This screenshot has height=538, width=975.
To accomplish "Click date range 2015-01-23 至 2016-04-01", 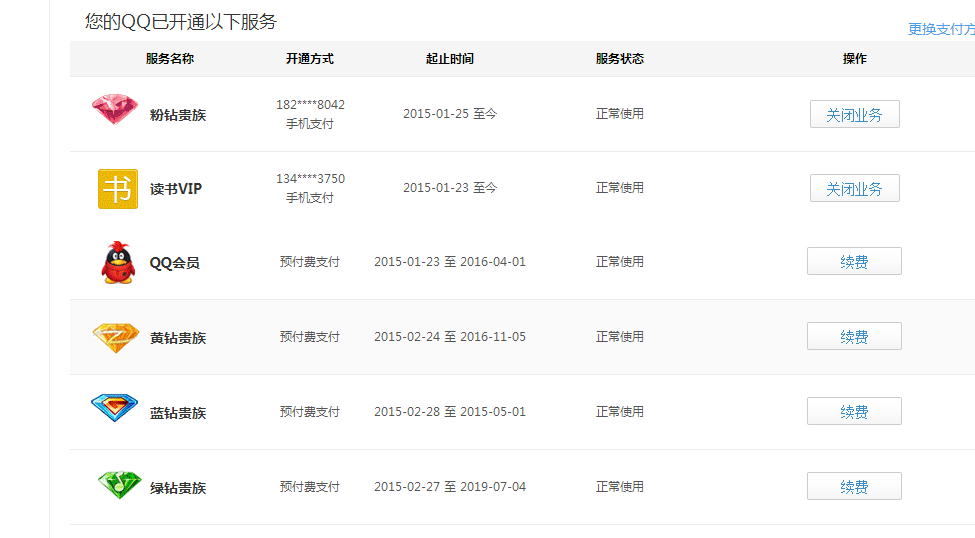I will tap(450, 262).
